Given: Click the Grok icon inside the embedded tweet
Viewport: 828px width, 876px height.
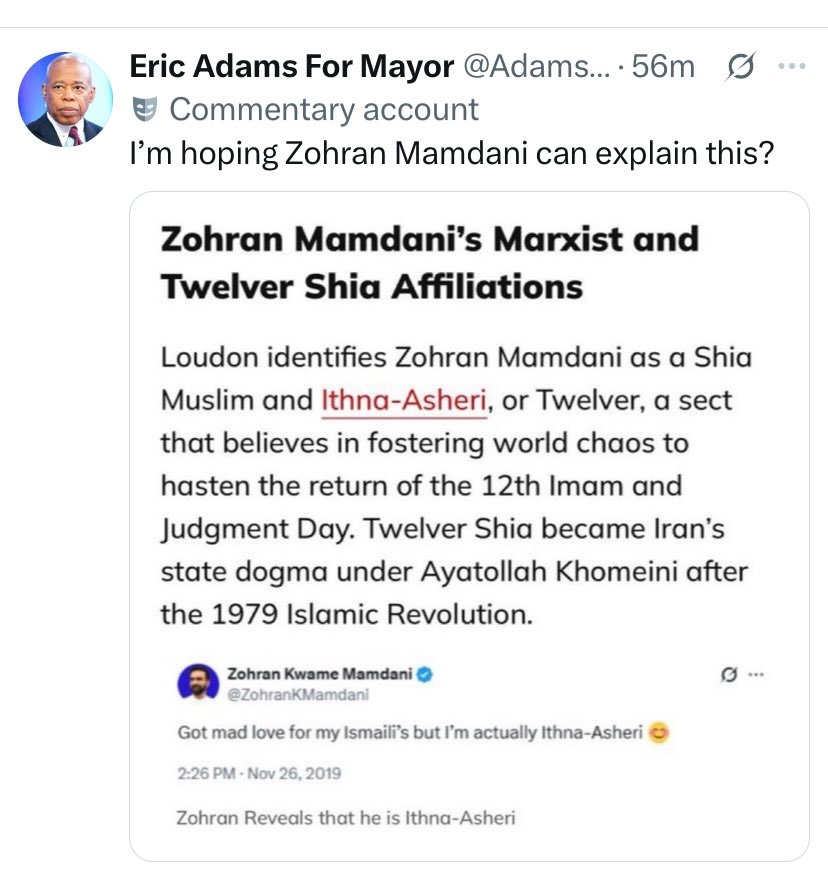Looking at the screenshot, I should (x=727, y=675).
